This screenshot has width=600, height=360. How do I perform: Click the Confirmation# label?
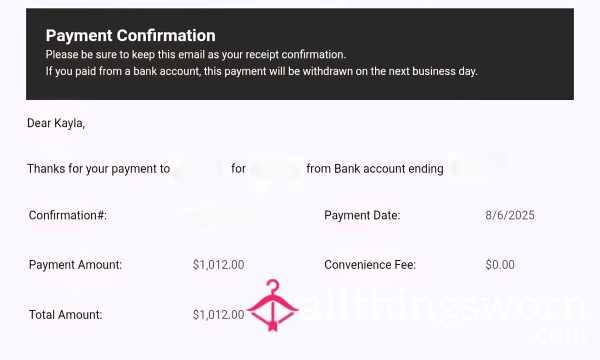(68, 215)
